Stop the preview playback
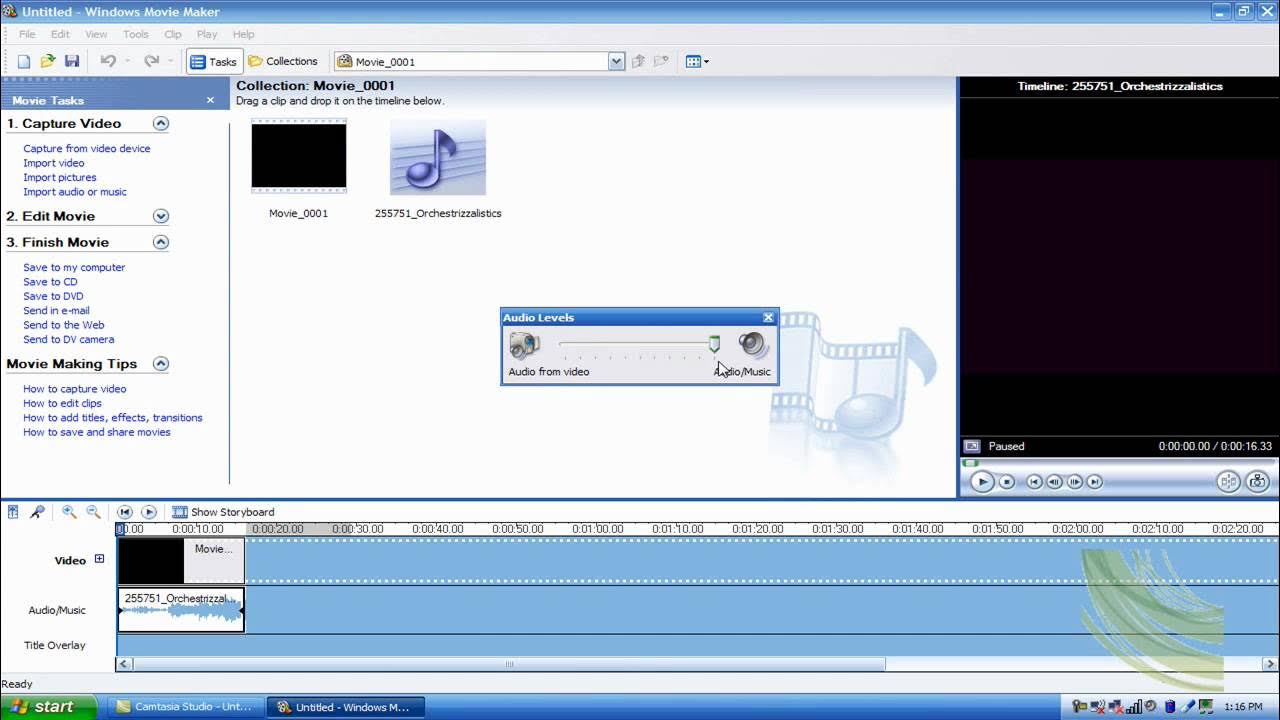Screen dimensions: 1280x720 (1007, 482)
